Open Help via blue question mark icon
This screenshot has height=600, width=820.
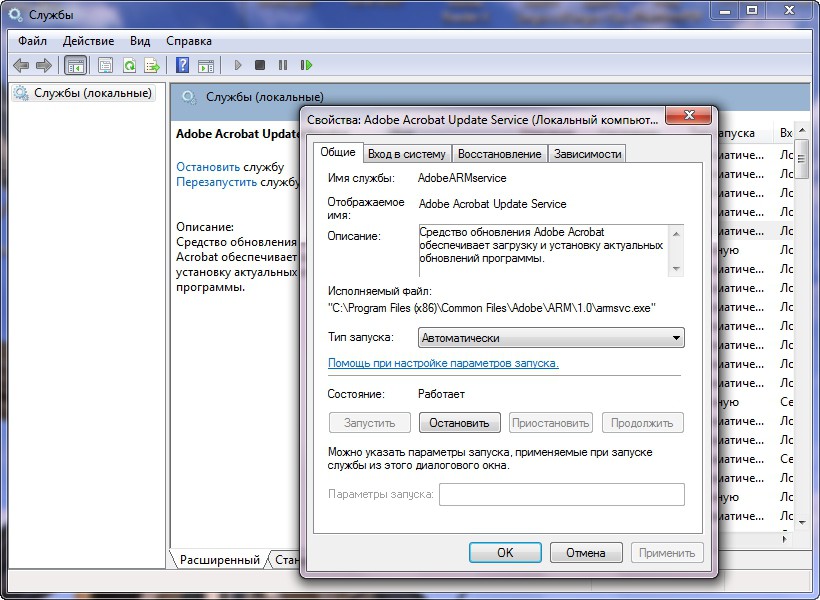(x=182, y=65)
